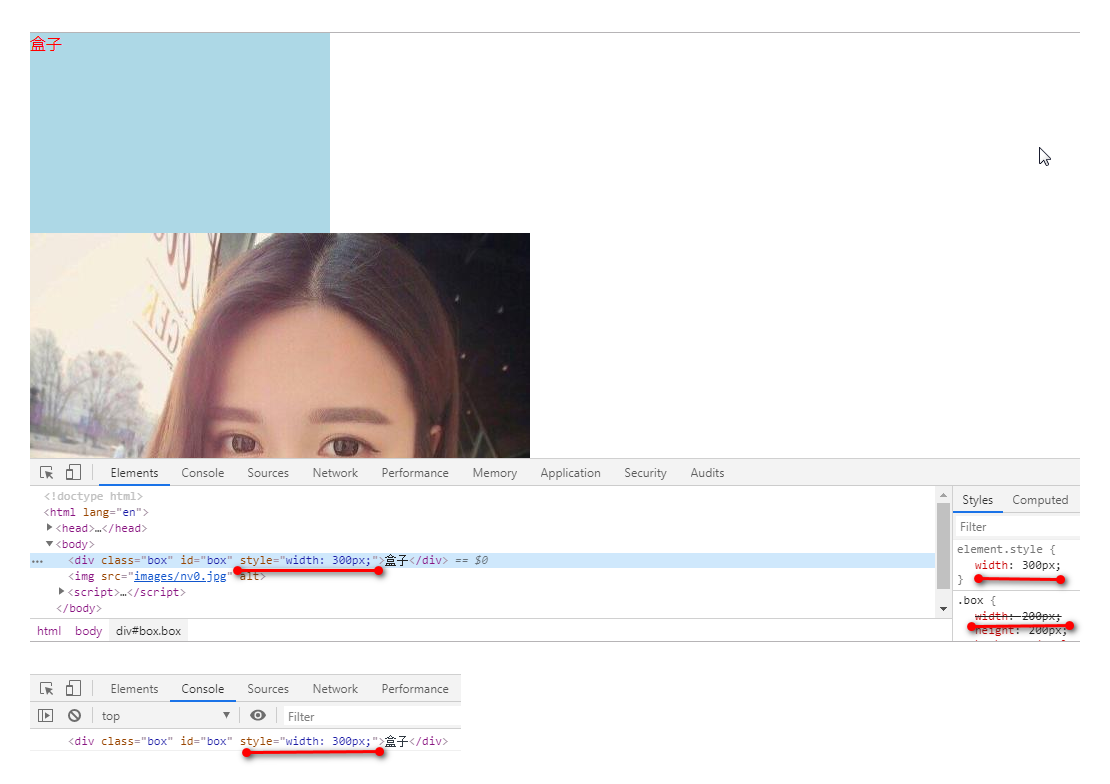Viewport: 1110px width, 784px height.
Task: Click the red 盒子 text
Action: tap(46, 44)
